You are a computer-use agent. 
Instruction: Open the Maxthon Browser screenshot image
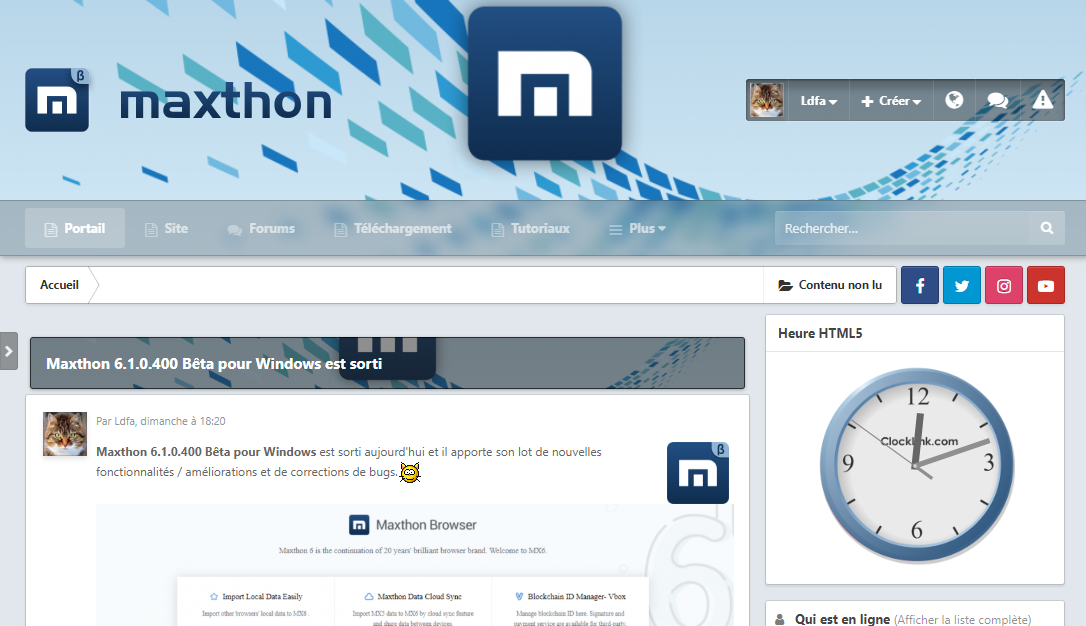(415, 565)
